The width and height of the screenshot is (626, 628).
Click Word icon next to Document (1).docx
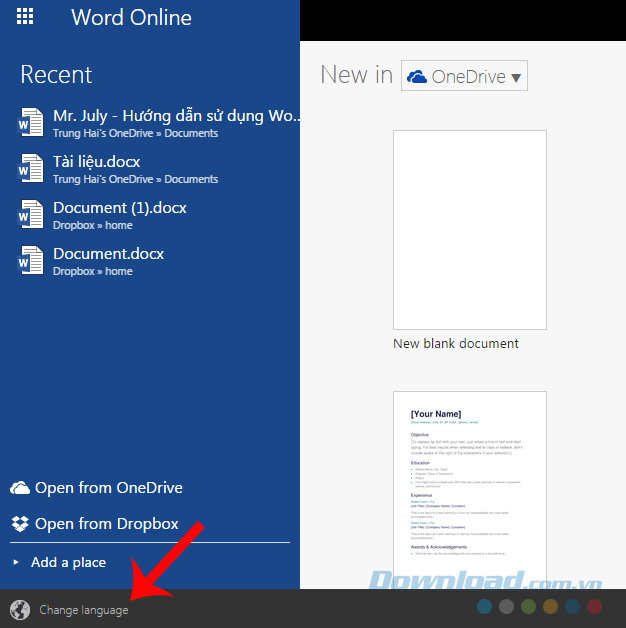coord(31,215)
